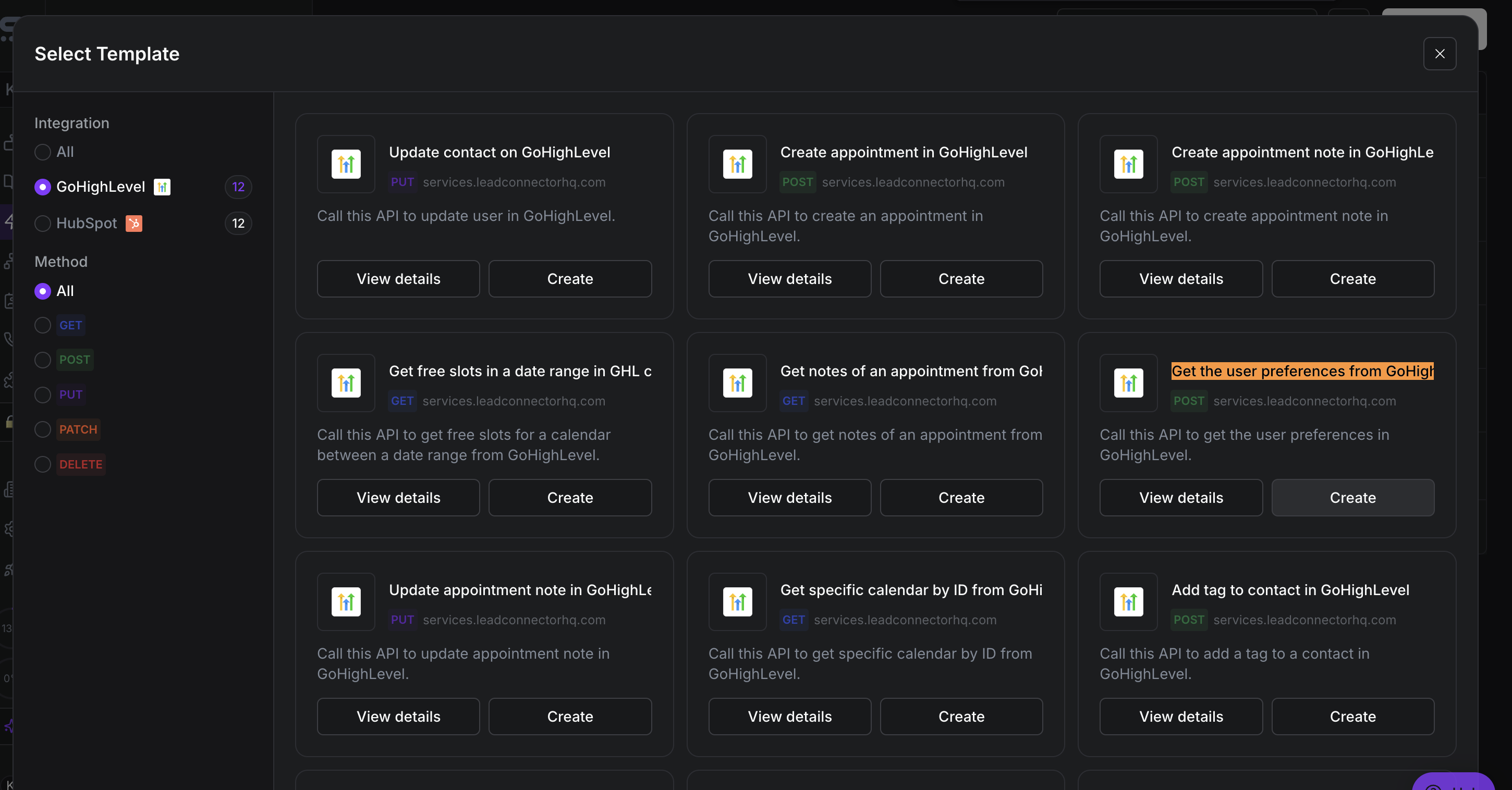
Task: Click the logo on Get notes of an appointment card
Action: point(737,383)
